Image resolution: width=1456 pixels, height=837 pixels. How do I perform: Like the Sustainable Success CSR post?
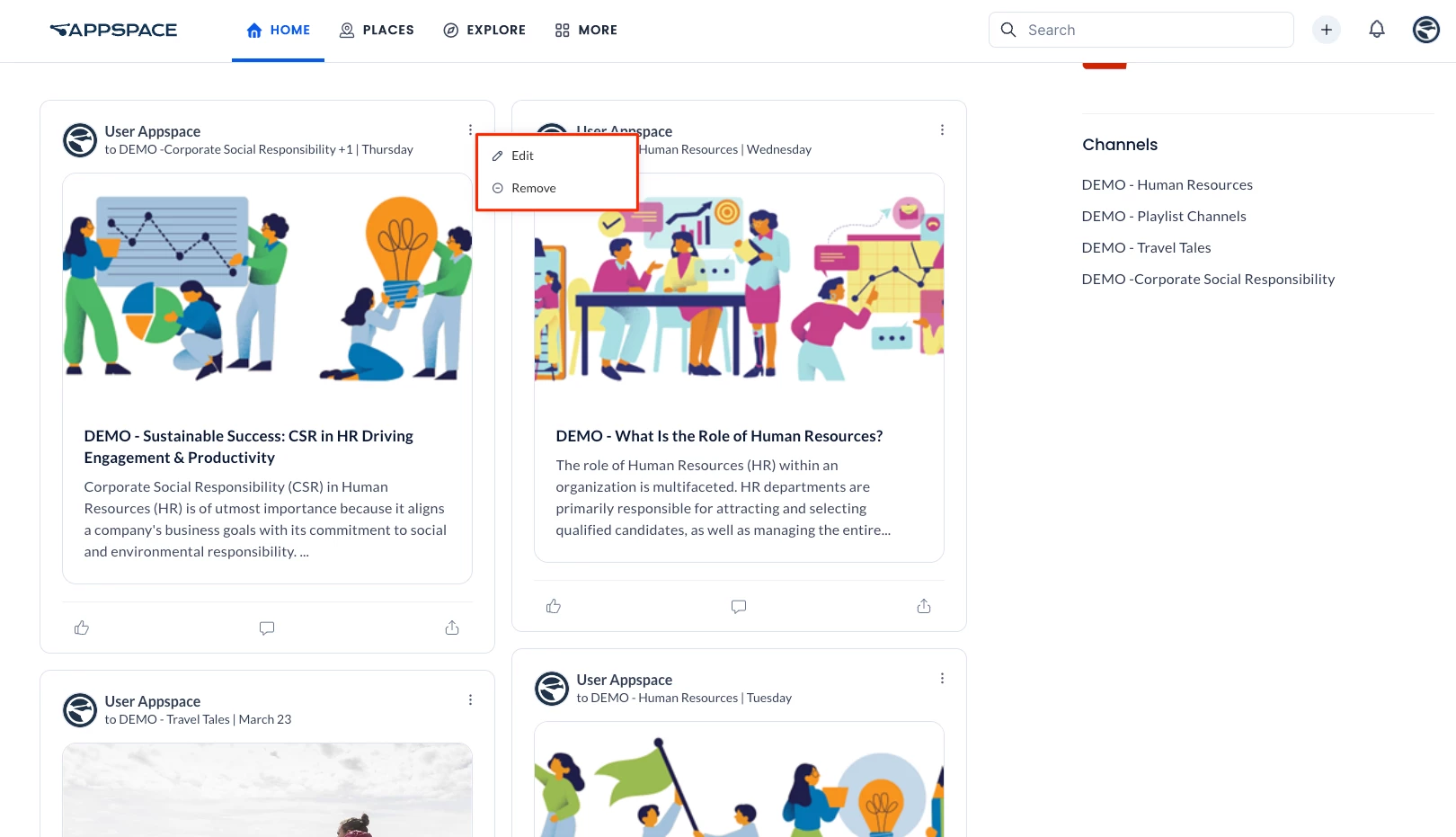(82, 628)
